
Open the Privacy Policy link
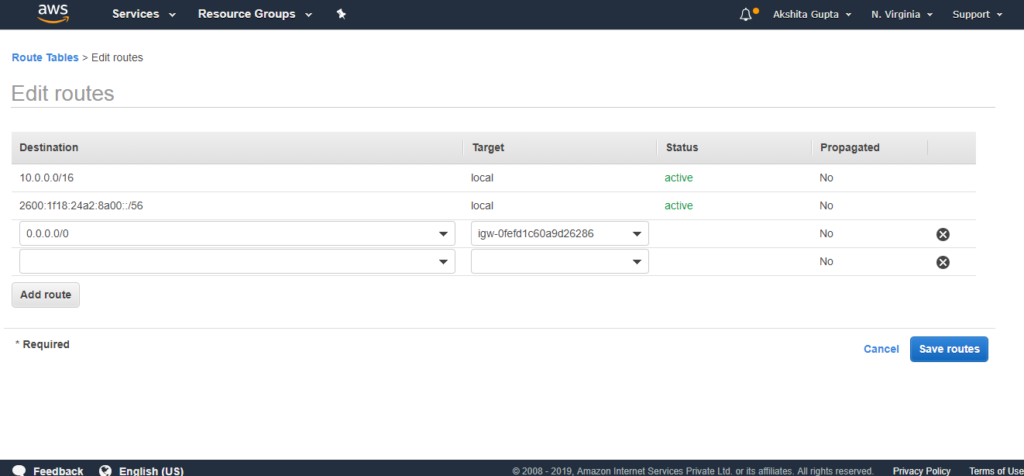(x=921, y=471)
